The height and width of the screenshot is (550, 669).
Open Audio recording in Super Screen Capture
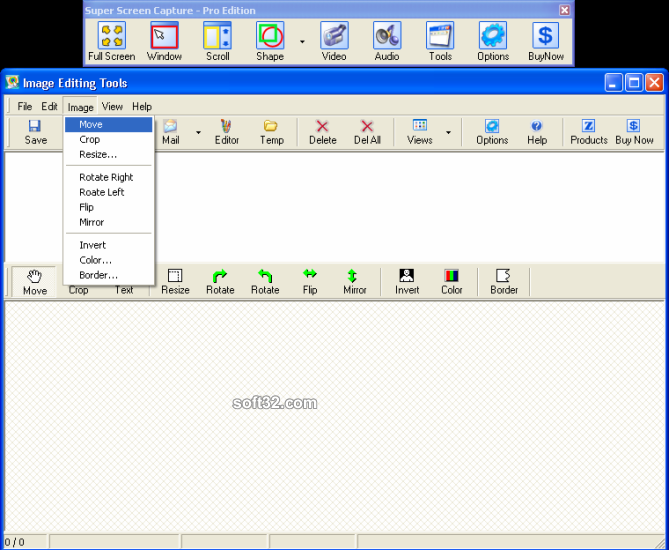(387, 41)
